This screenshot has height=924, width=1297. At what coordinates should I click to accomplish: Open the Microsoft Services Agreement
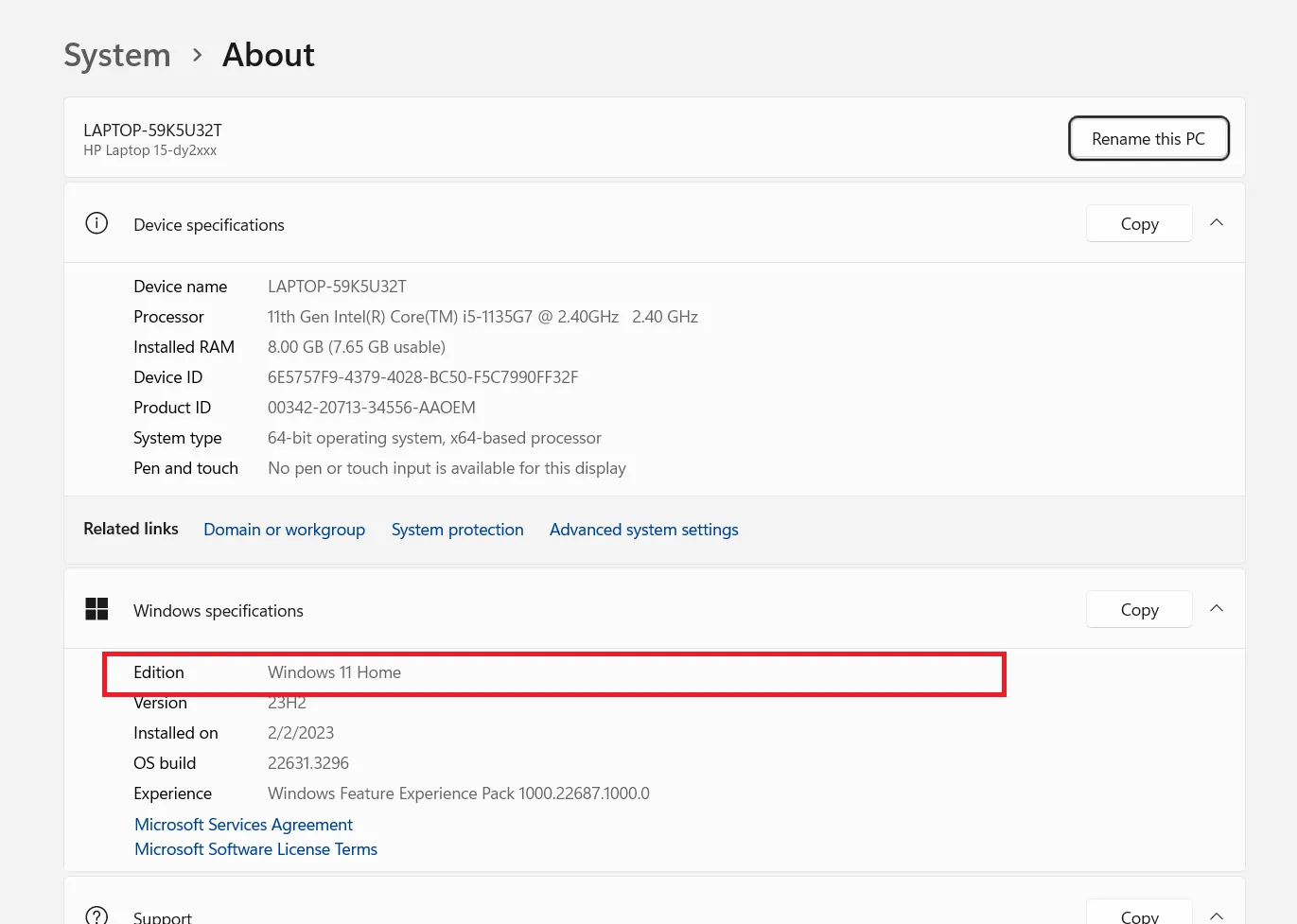point(243,825)
